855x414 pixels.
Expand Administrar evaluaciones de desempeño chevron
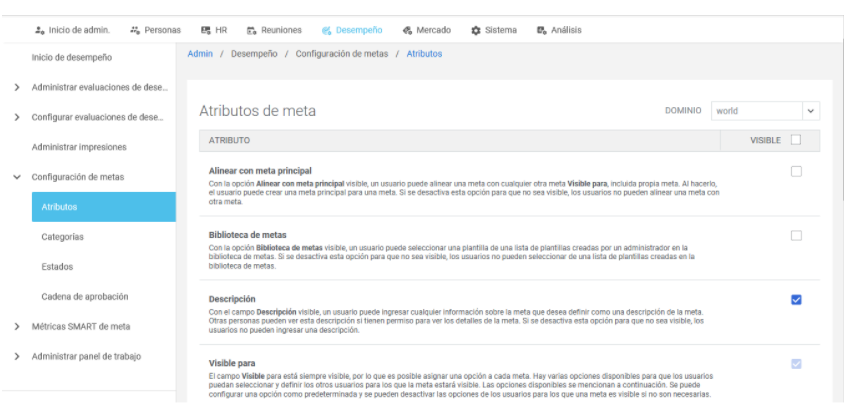[x=17, y=87]
